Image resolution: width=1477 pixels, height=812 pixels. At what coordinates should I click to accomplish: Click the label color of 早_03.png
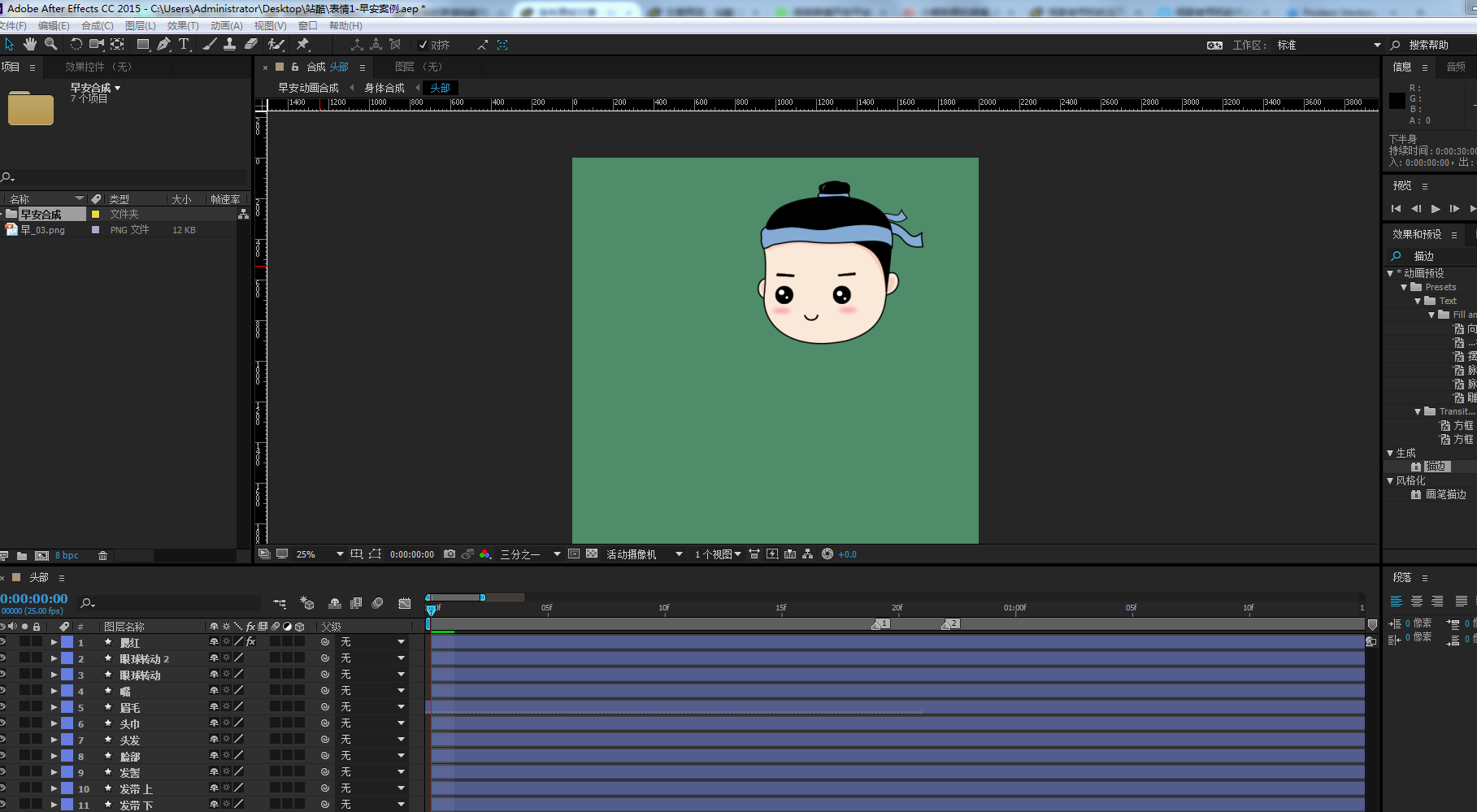95,230
